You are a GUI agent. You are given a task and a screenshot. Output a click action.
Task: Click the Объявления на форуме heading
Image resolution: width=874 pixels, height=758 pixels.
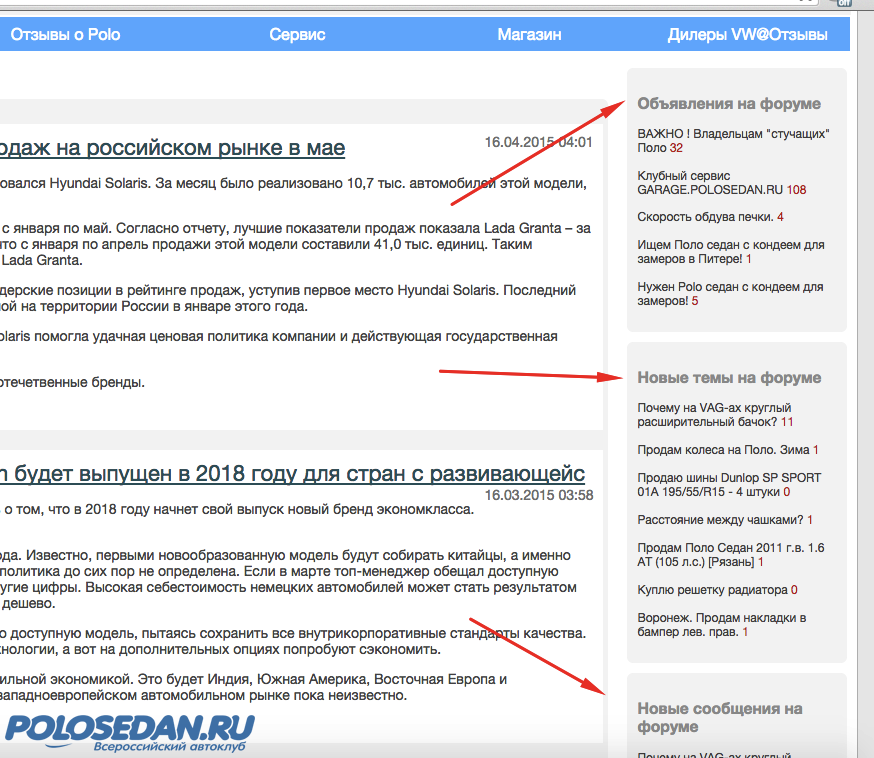[x=729, y=104]
